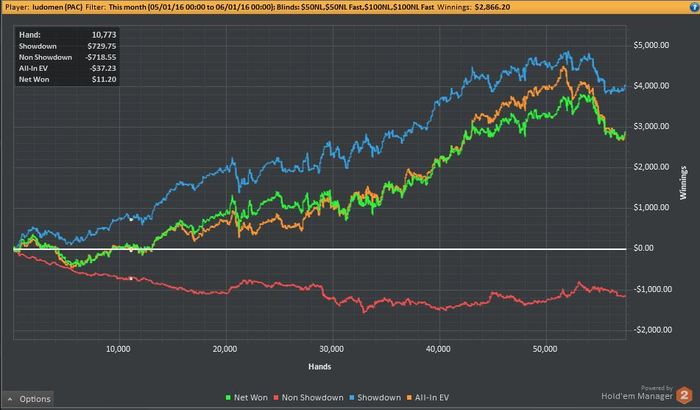Click the $2,000.00 axis label
The height and width of the screenshot is (410, 700).
pos(651,167)
